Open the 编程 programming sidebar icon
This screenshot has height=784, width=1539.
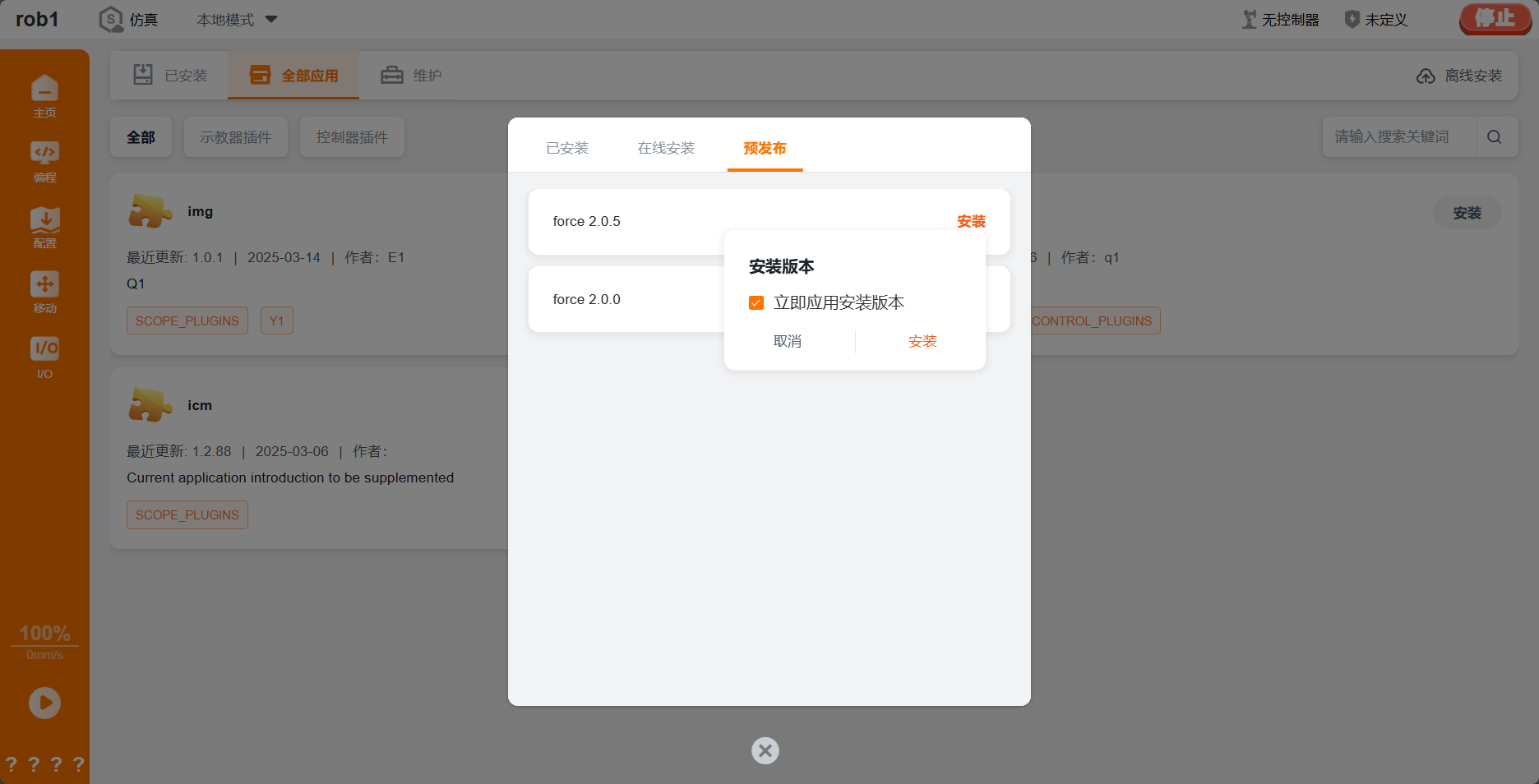(x=44, y=153)
